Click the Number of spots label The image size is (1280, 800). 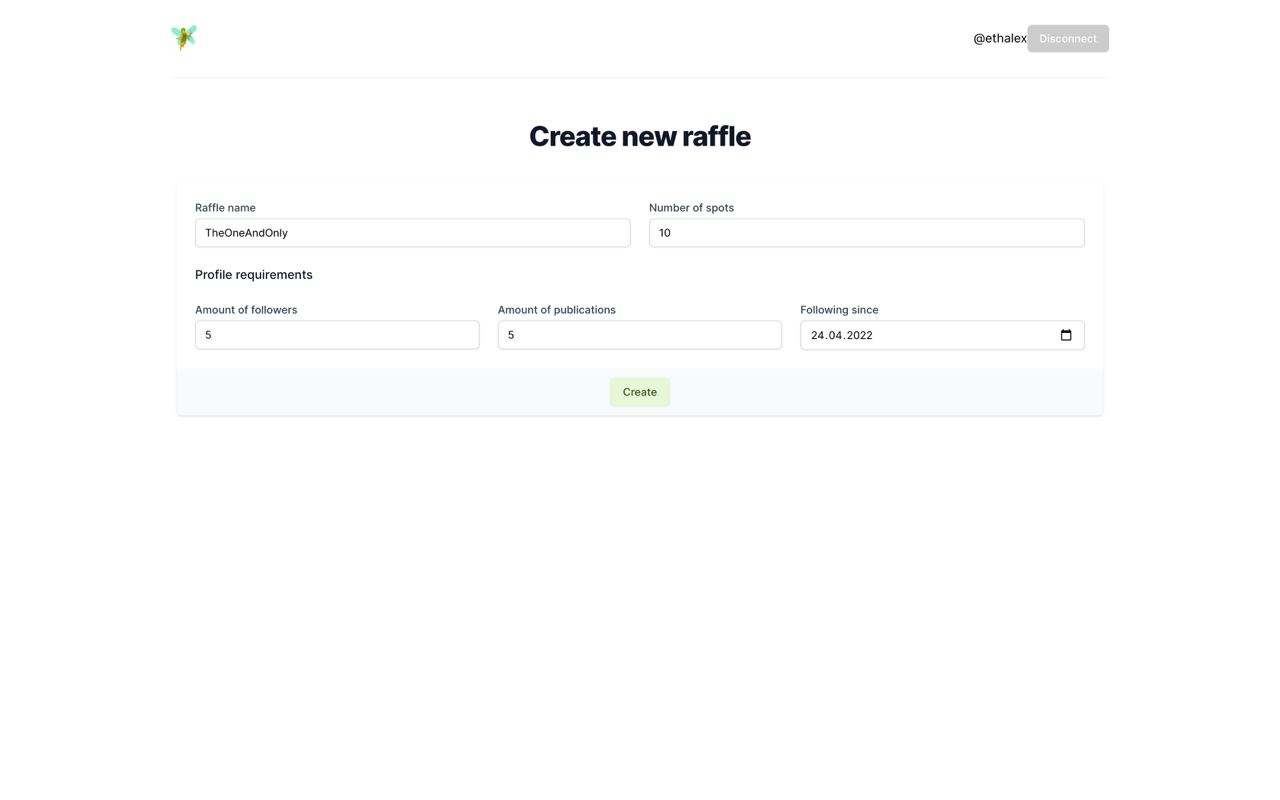tap(691, 208)
